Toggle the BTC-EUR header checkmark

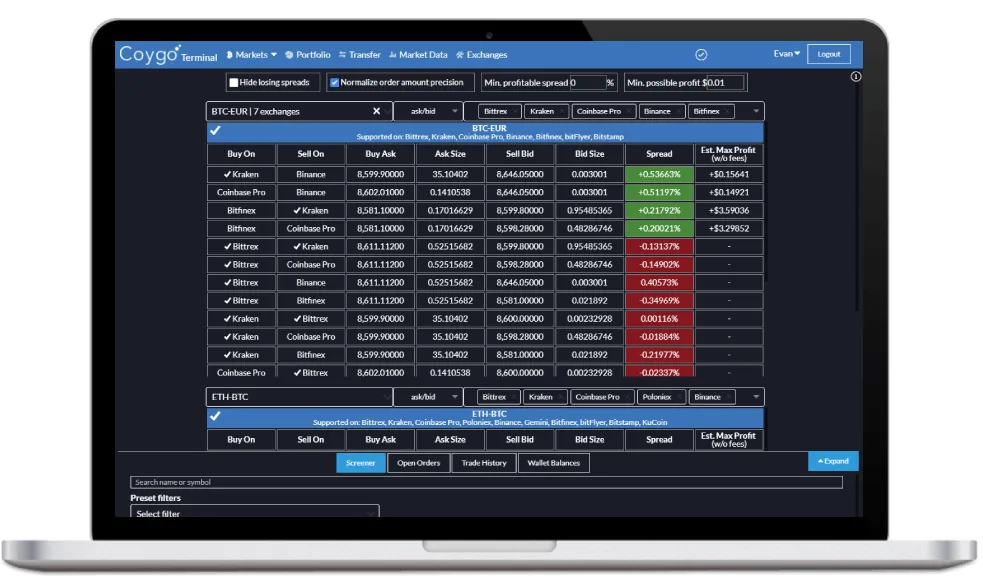pyautogui.click(x=215, y=130)
